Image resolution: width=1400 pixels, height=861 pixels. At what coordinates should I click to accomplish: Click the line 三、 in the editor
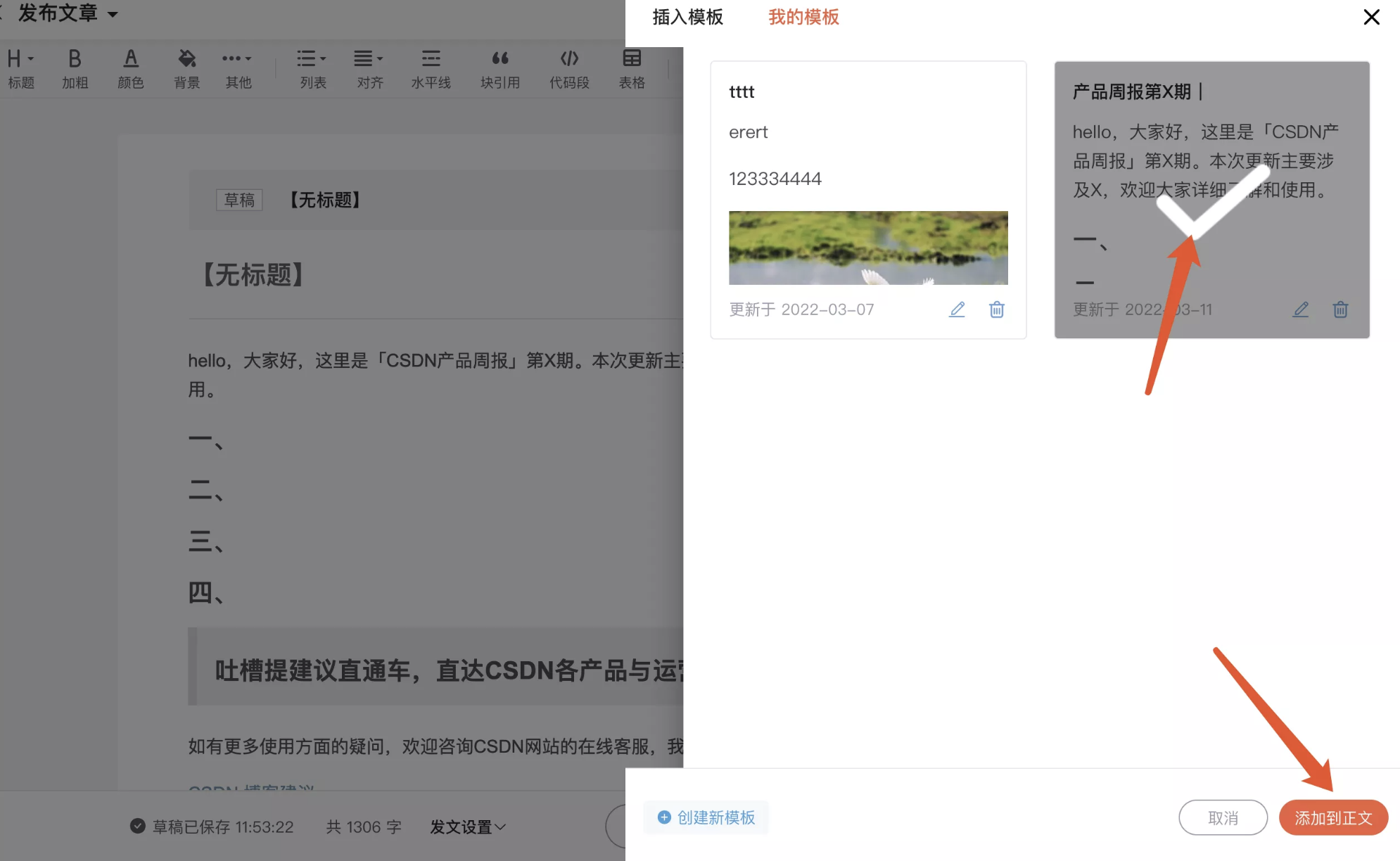206,542
